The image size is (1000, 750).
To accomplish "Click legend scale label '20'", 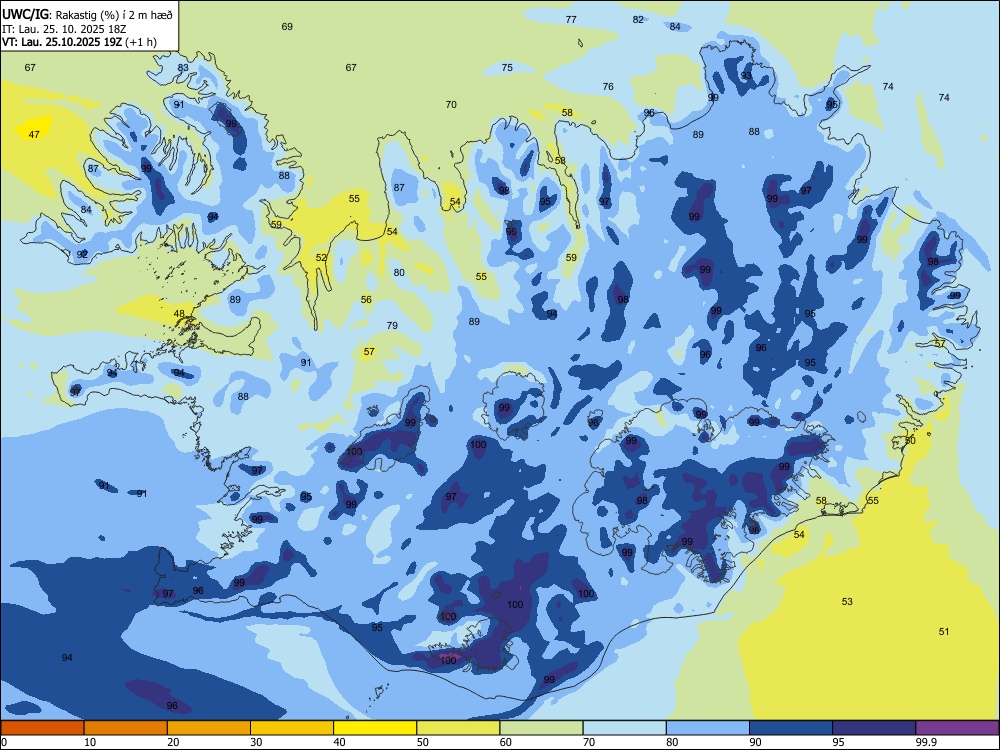I will 173,742.
